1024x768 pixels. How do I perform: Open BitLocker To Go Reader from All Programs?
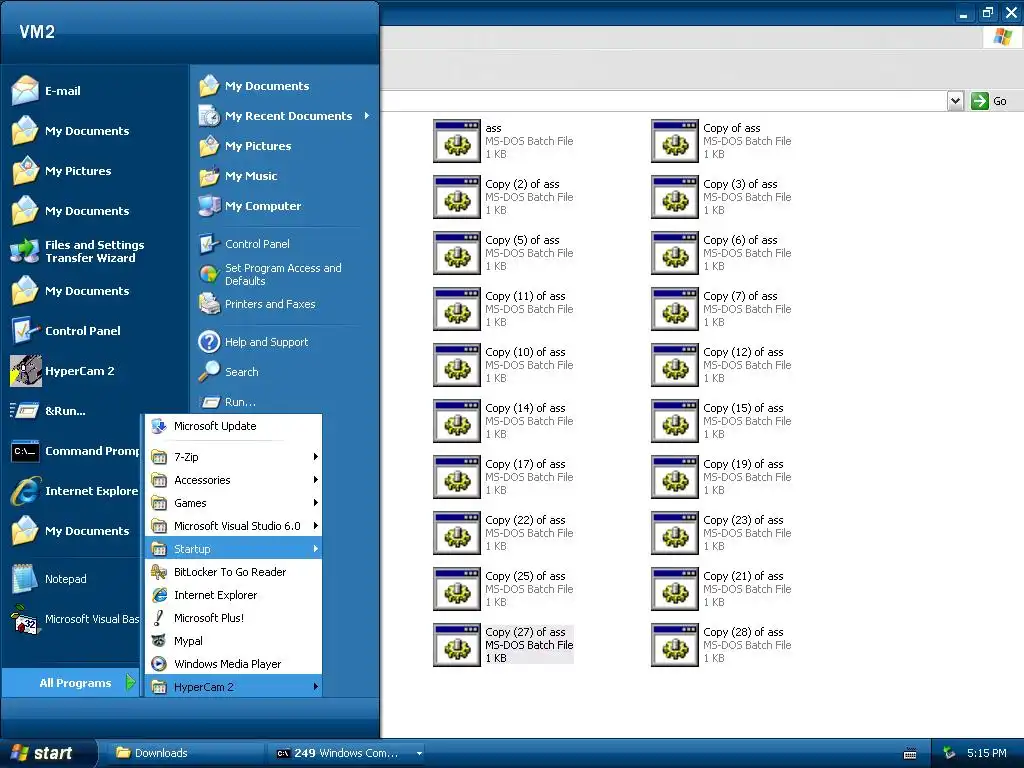pos(234,572)
